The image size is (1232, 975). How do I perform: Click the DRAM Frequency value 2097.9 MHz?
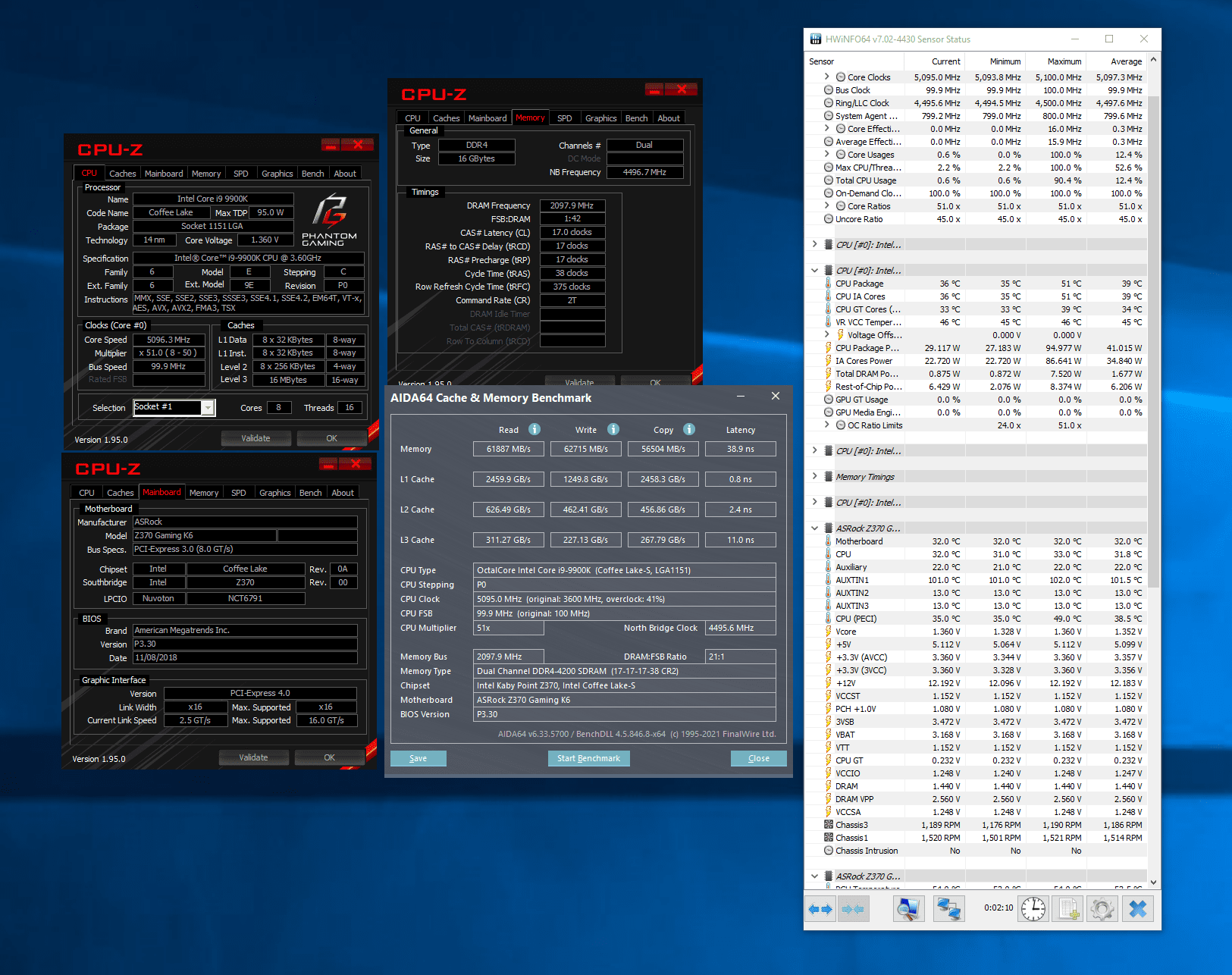point(572,205)
